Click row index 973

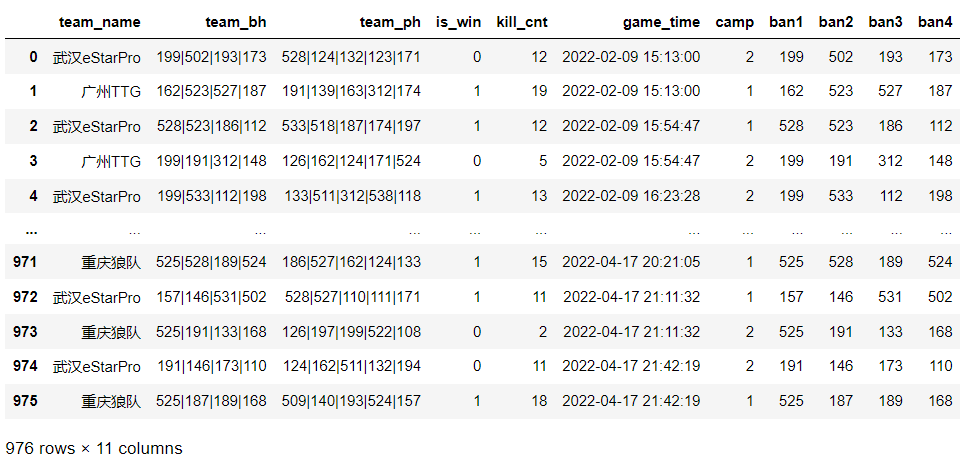(x=25, y=331)
